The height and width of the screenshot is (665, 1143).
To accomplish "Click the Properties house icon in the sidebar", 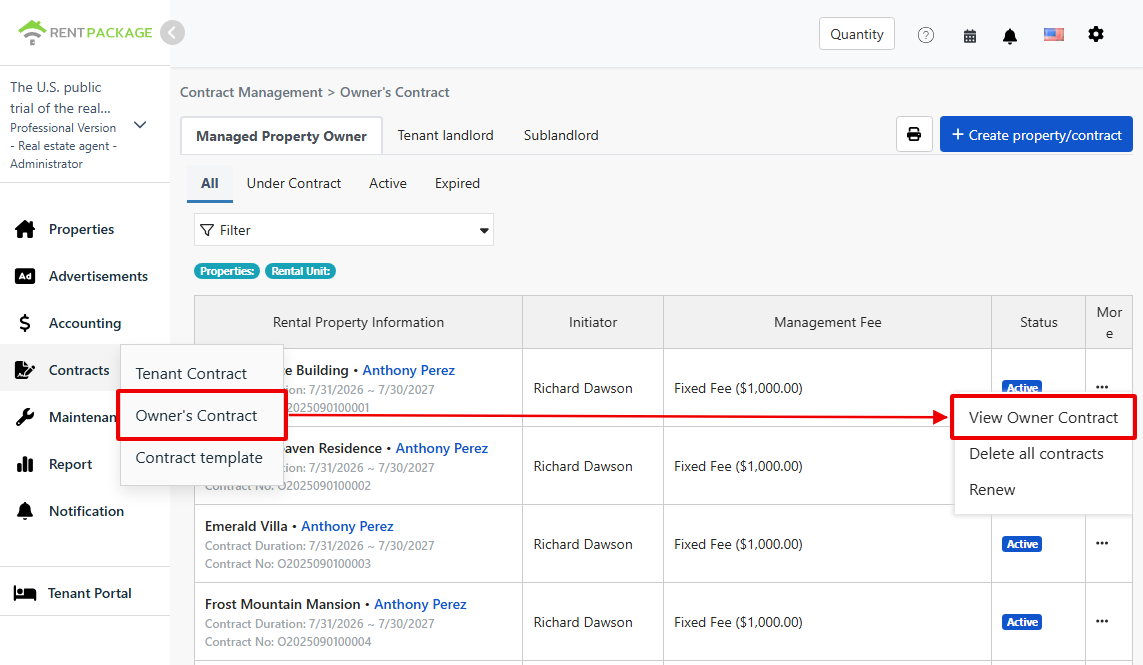I will [x=25, y=229].
